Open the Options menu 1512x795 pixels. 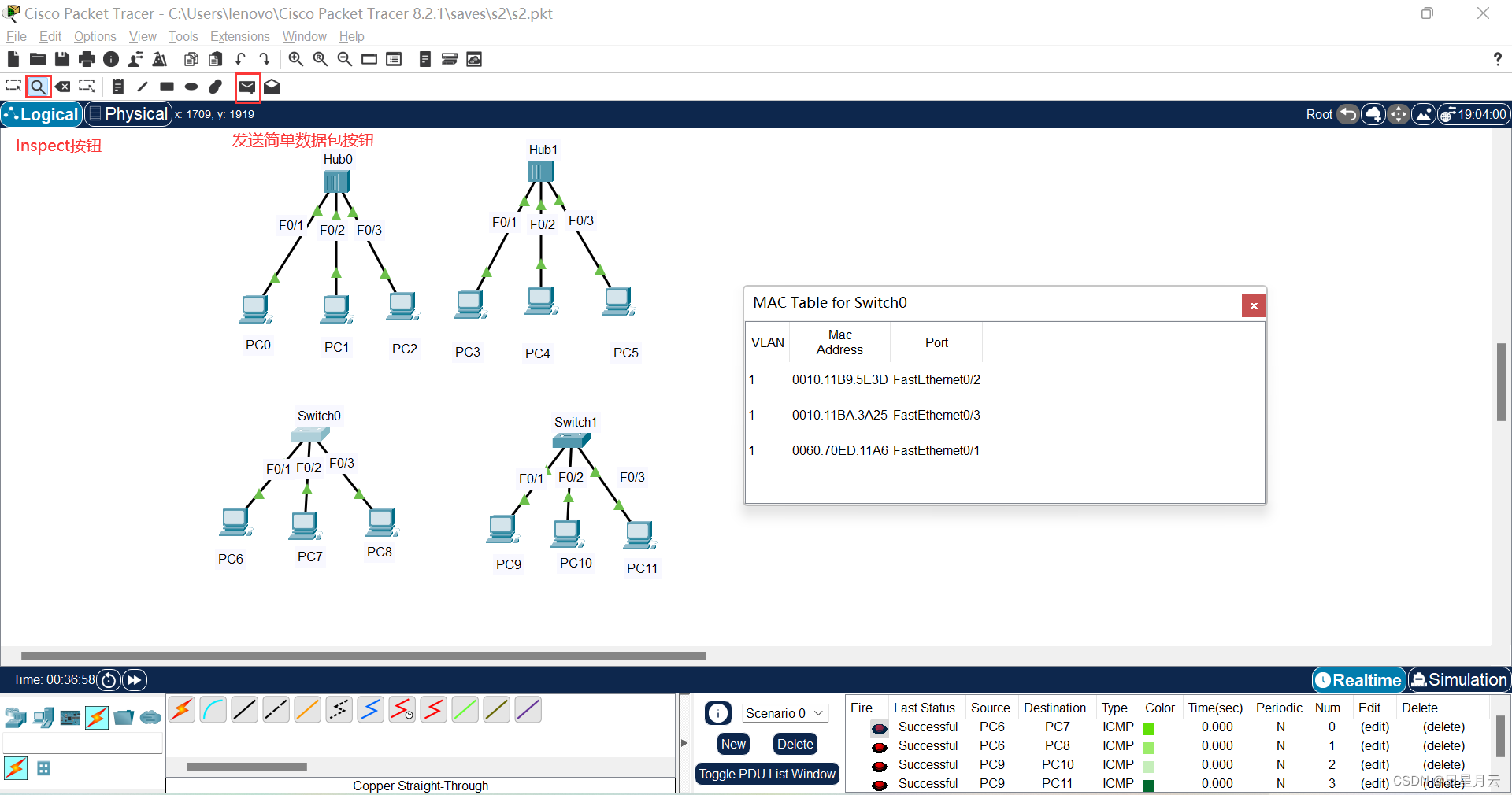point(95,36)
